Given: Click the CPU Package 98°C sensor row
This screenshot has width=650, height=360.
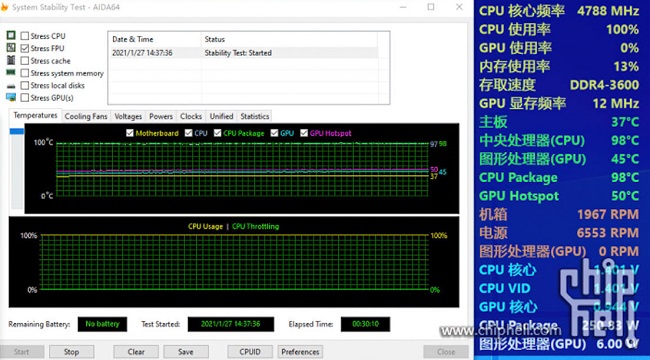Looking at the screenshot, I should (559, 177).
